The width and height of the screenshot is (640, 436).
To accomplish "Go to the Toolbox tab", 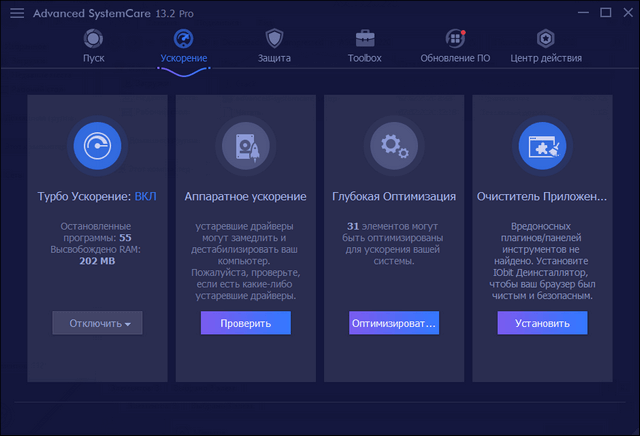I will coord(365,58).
